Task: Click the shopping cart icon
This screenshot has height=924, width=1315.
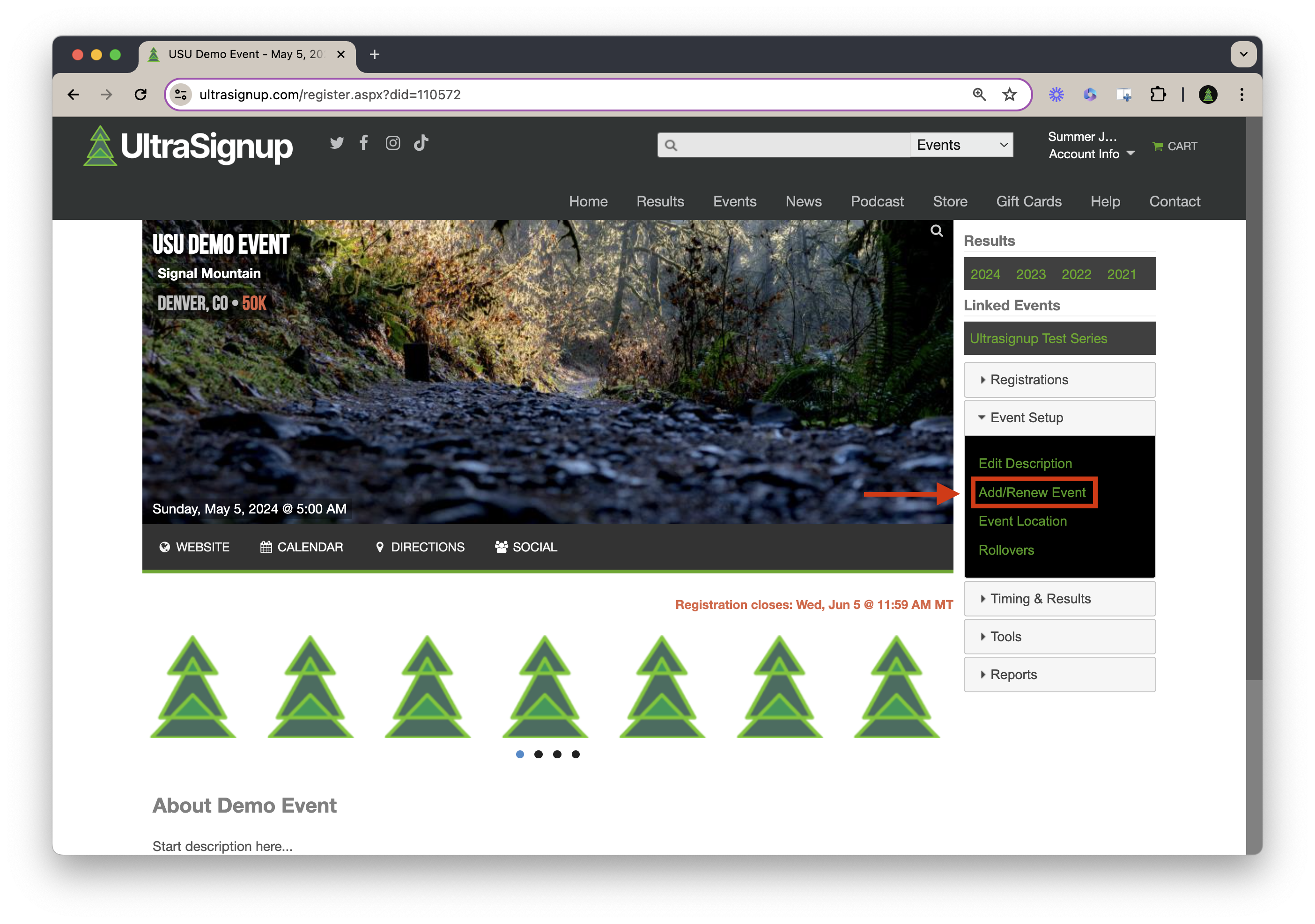Action: pos(1158,147)
